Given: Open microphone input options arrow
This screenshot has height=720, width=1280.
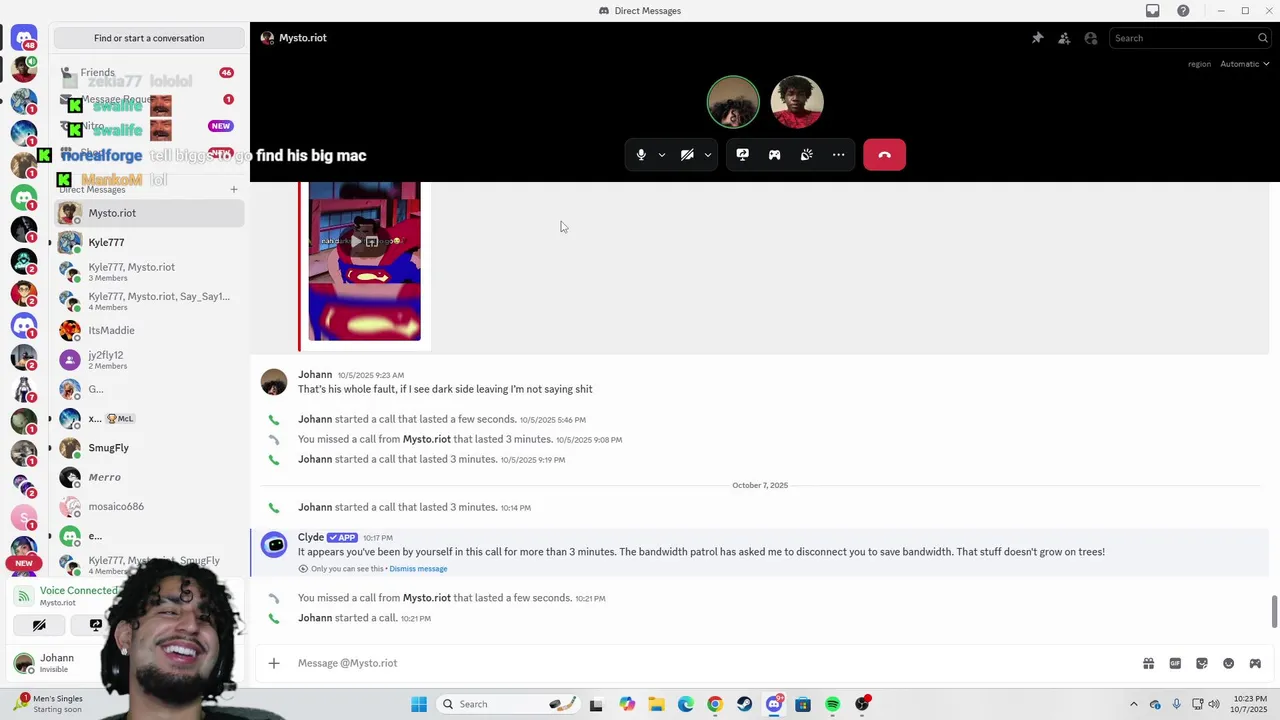Looking at the screenshot, I should pyautogui.click(x=661, y=155).
